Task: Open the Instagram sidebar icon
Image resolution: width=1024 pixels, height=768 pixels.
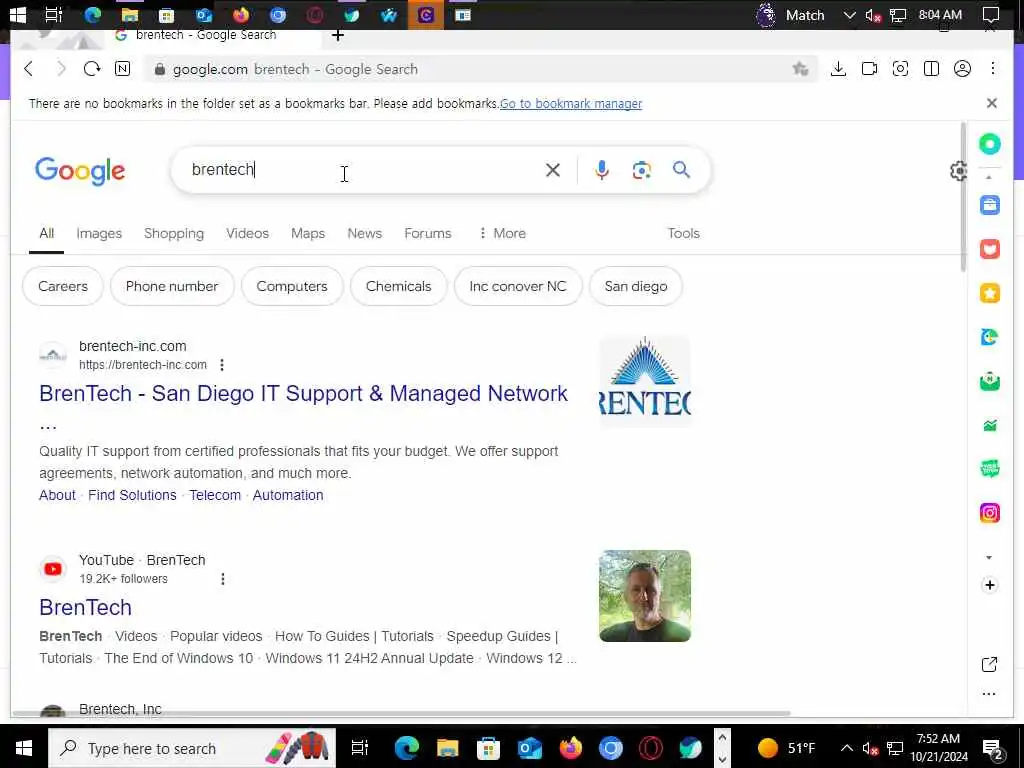Action: (x=989, y=513)
